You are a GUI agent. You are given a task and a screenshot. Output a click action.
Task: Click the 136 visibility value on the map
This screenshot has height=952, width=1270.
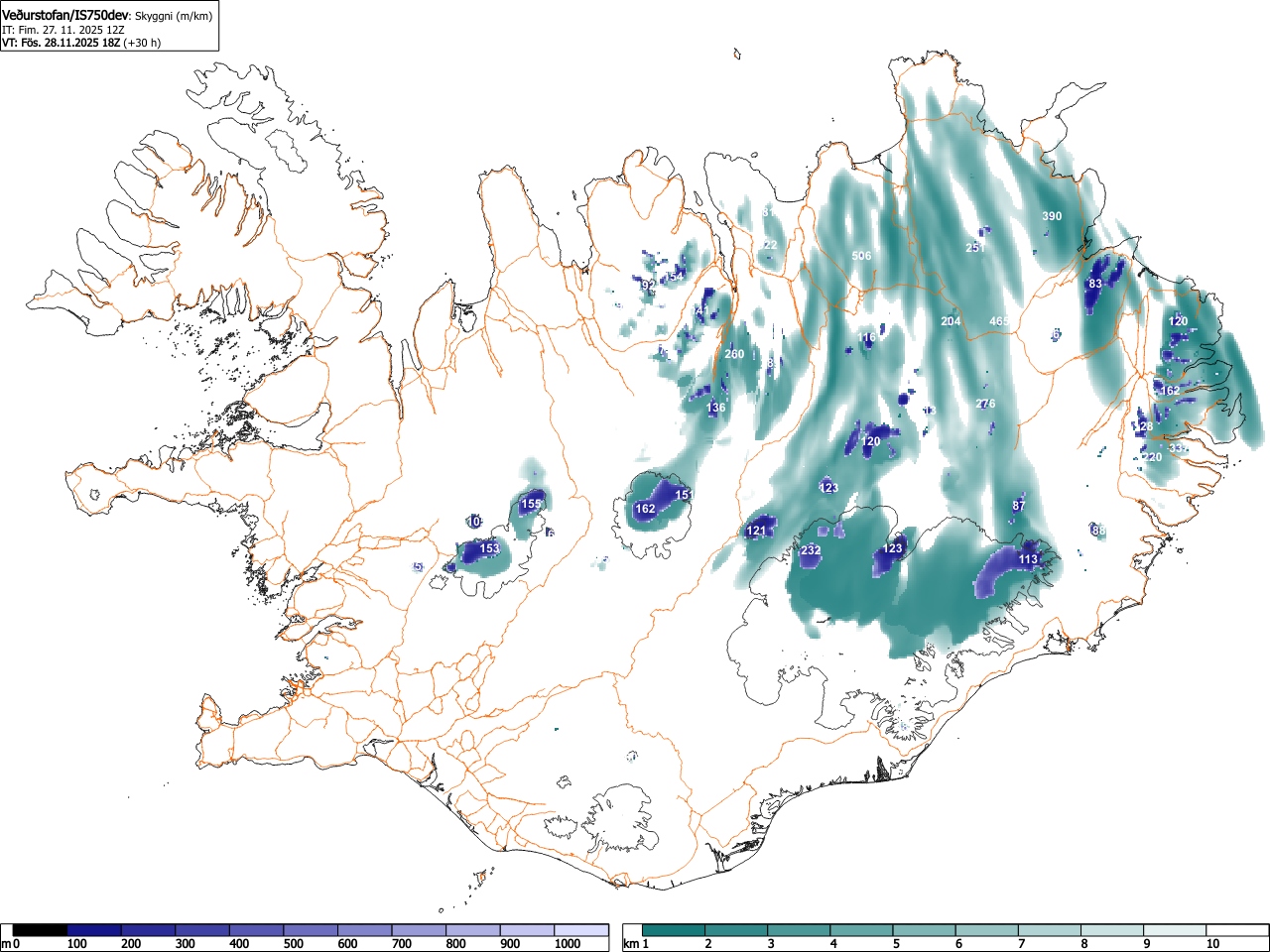pyautogui.click(x=715, y=408)
